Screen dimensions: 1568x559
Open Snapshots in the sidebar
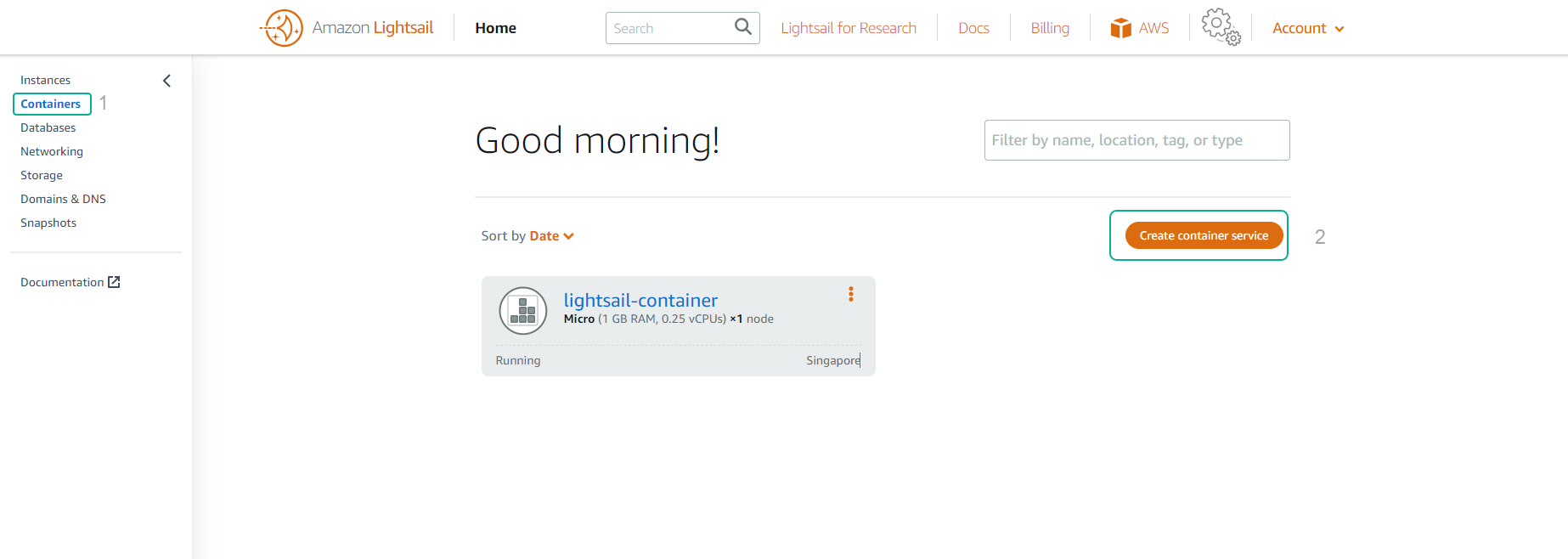(48, 223)
